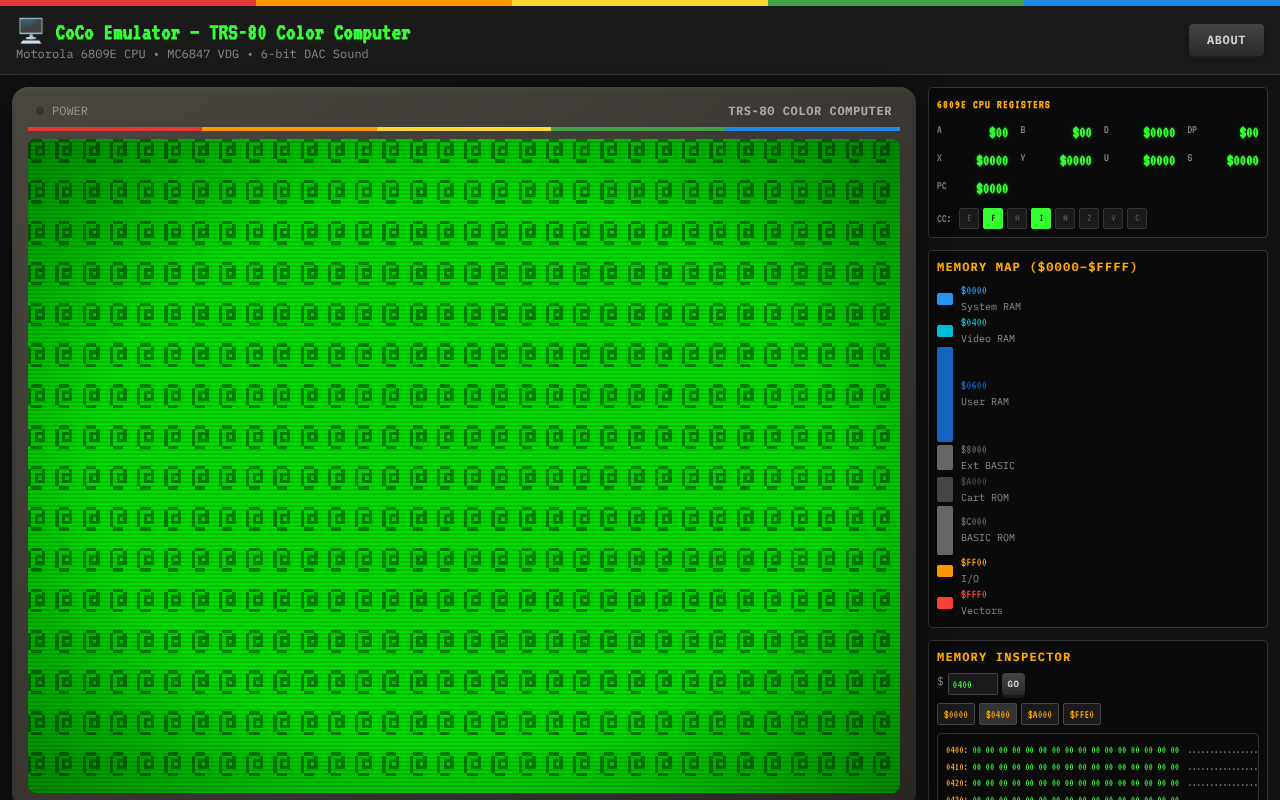Click the Ext BASIC memory map block
The width and height of the screenshot is (1280, 800).
tap(944, 457)
